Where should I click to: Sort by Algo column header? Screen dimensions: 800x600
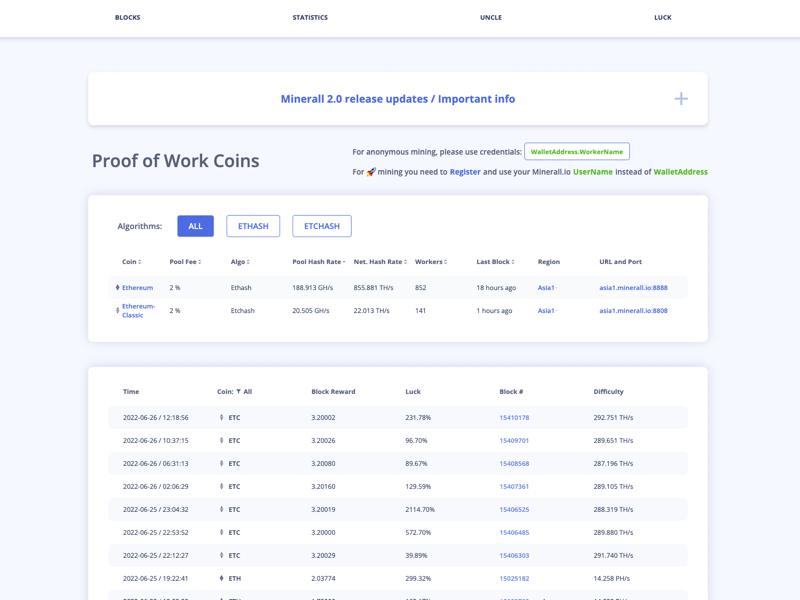[x=240, y=262]
